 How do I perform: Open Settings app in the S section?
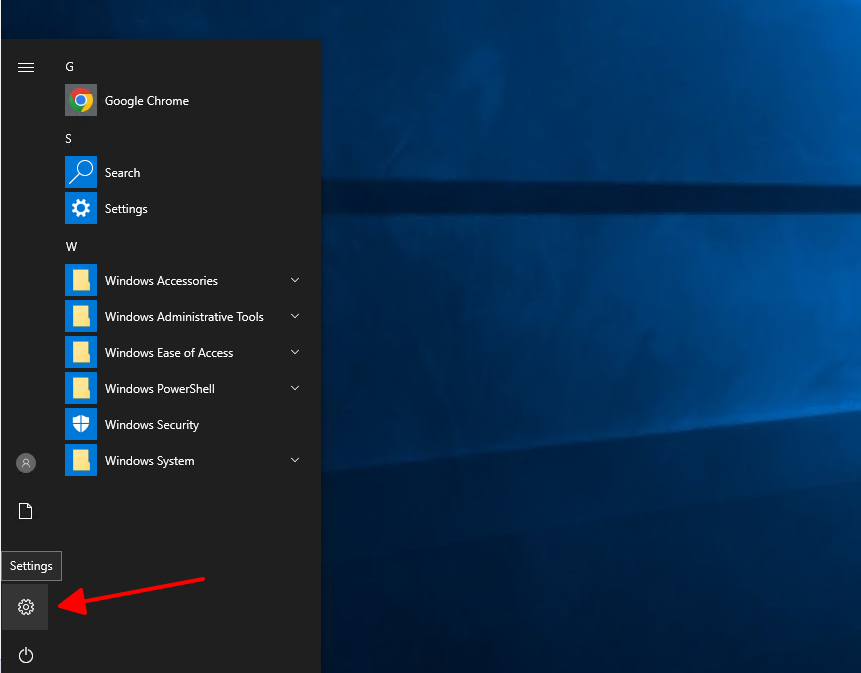125,209
